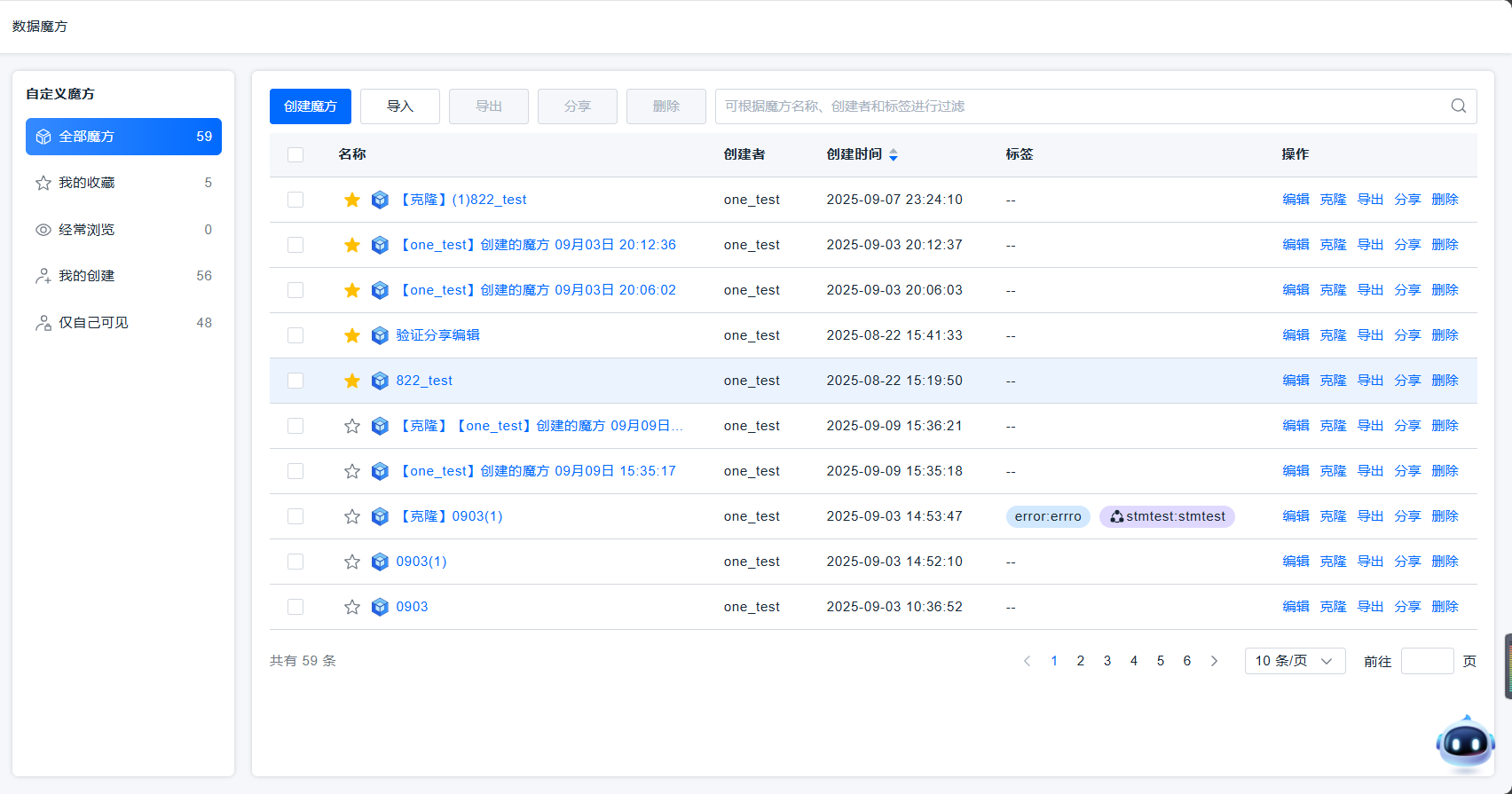Focus the cube name filter search box
1512x794 pixels.
[1078, 106]
